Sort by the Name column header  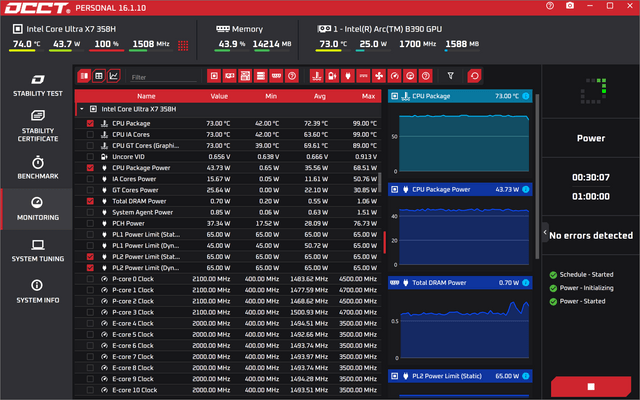pyautogui.click(x=146, y=96)
